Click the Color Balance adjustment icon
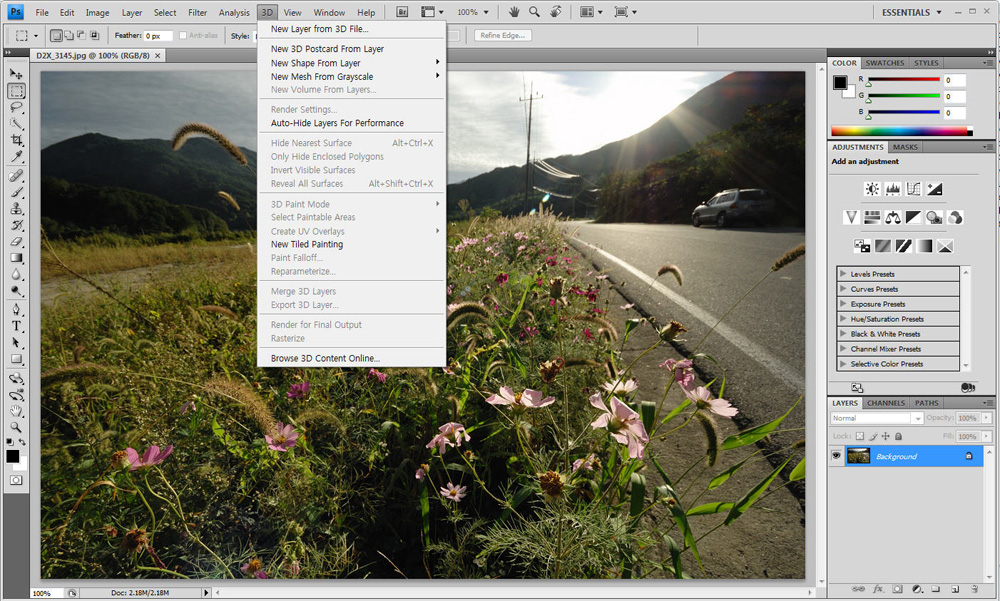Image resolution: width=1000 pixels, height=601 pixels. (892, 217)
